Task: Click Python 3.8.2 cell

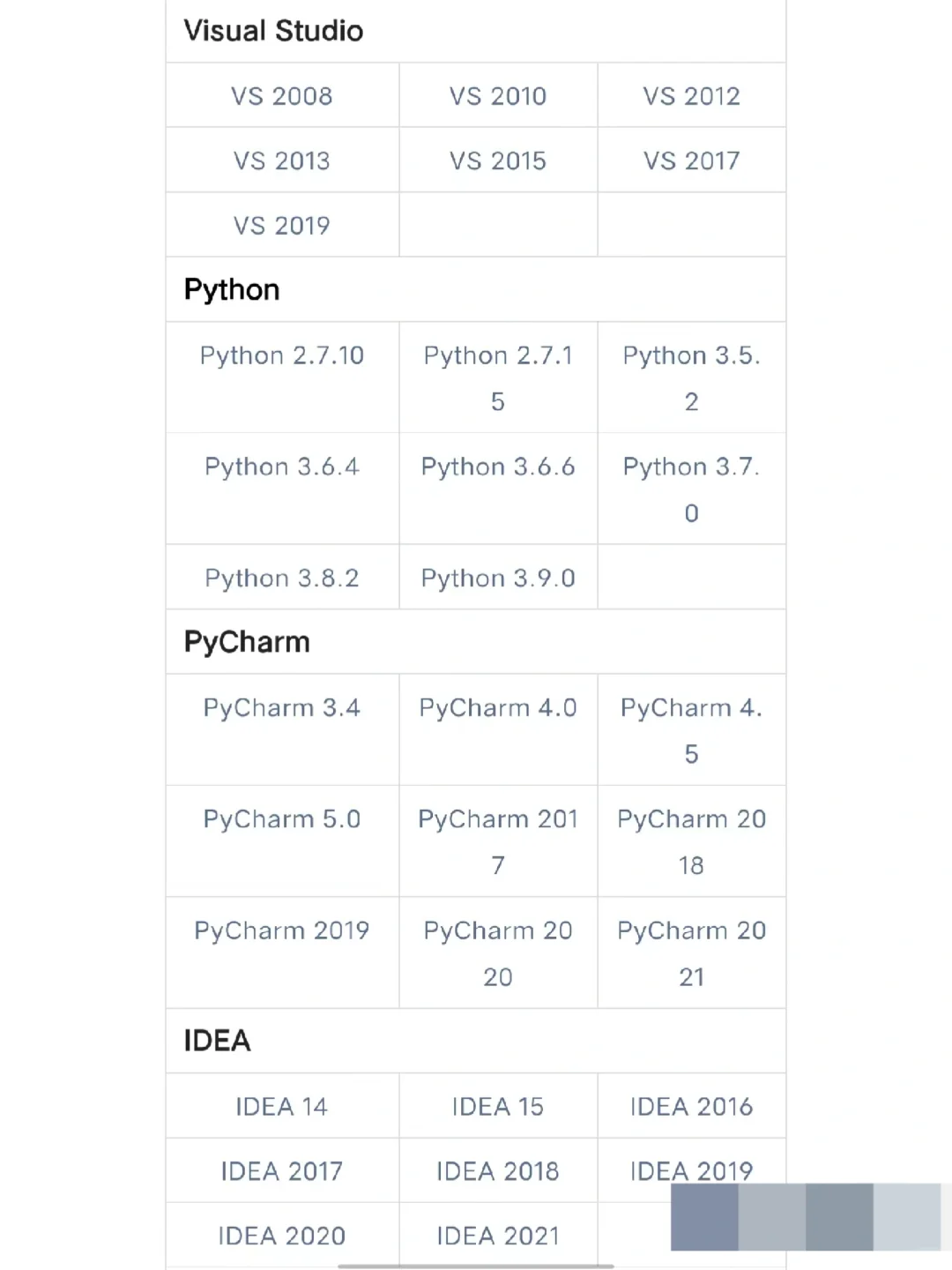Action: [282, 579]
